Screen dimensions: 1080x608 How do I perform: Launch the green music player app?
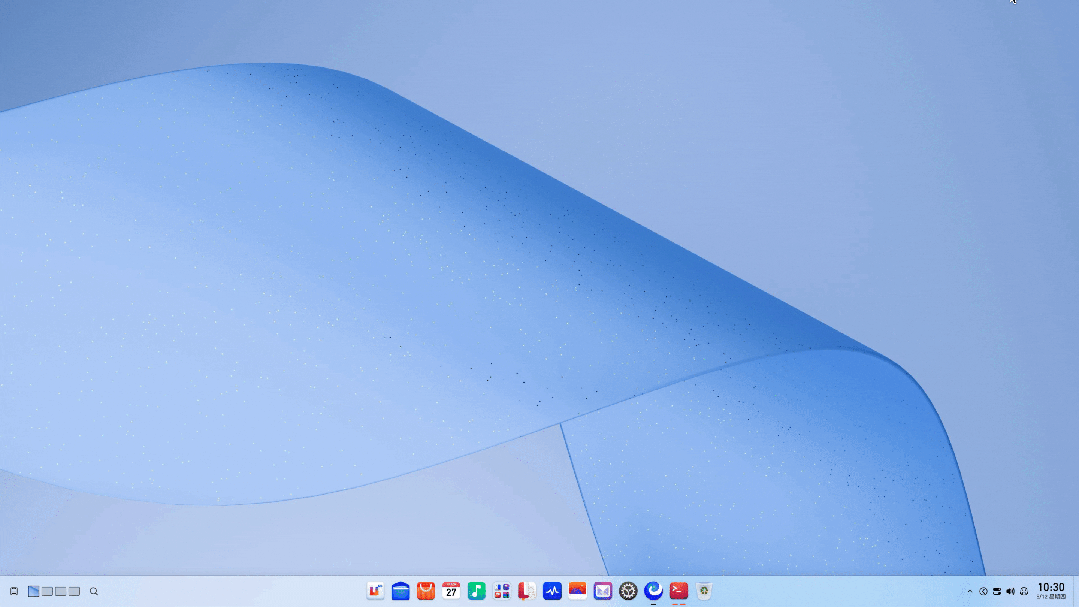tap(477, 591)
